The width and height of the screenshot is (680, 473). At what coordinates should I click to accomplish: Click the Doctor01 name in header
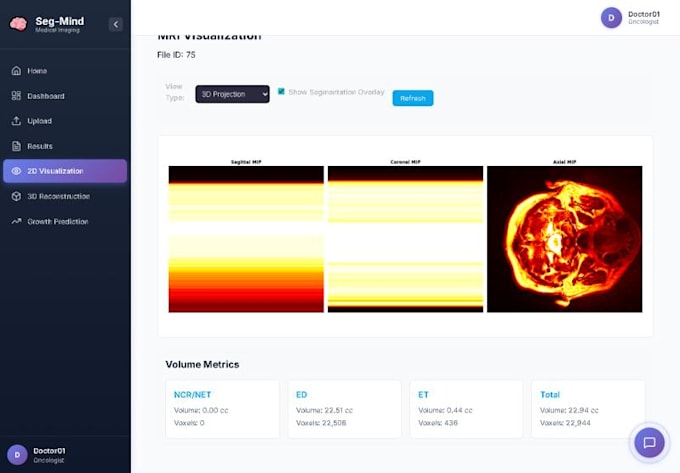[x=644, y=14]
